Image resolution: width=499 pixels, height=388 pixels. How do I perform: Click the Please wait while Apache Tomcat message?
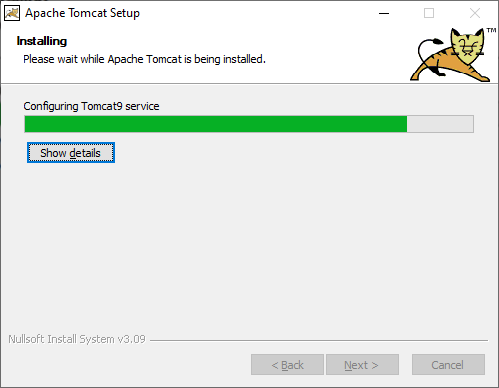click(144, 59)
